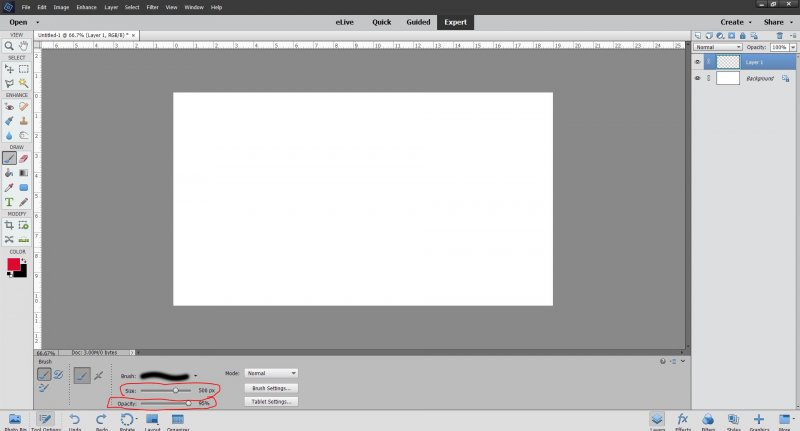Open the layer Opacity dropdown arrow

coord(793,47)
